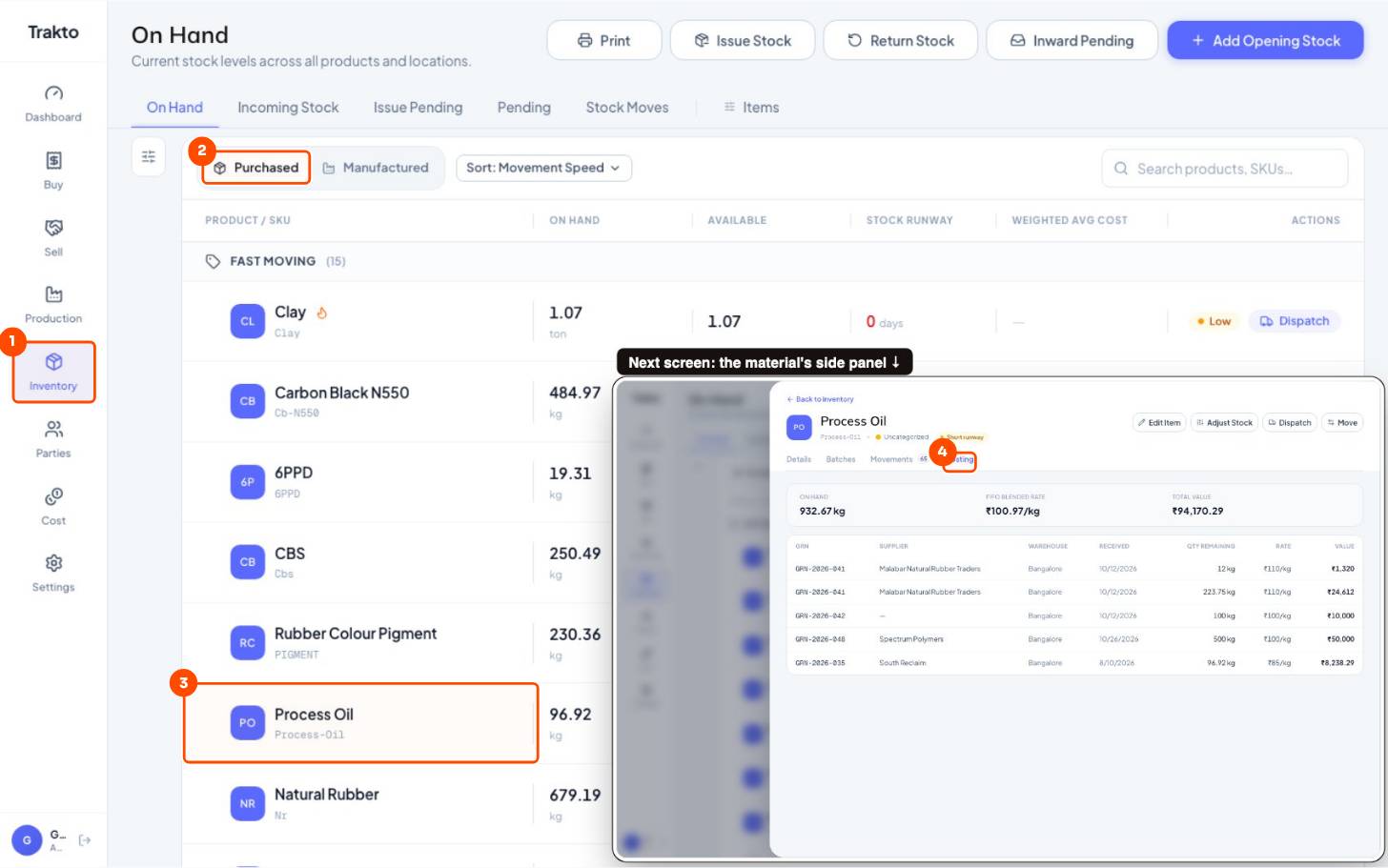Select the On Hand tab
The width and height of the screenshot is (1388, 868).
(x=174, y=108)
